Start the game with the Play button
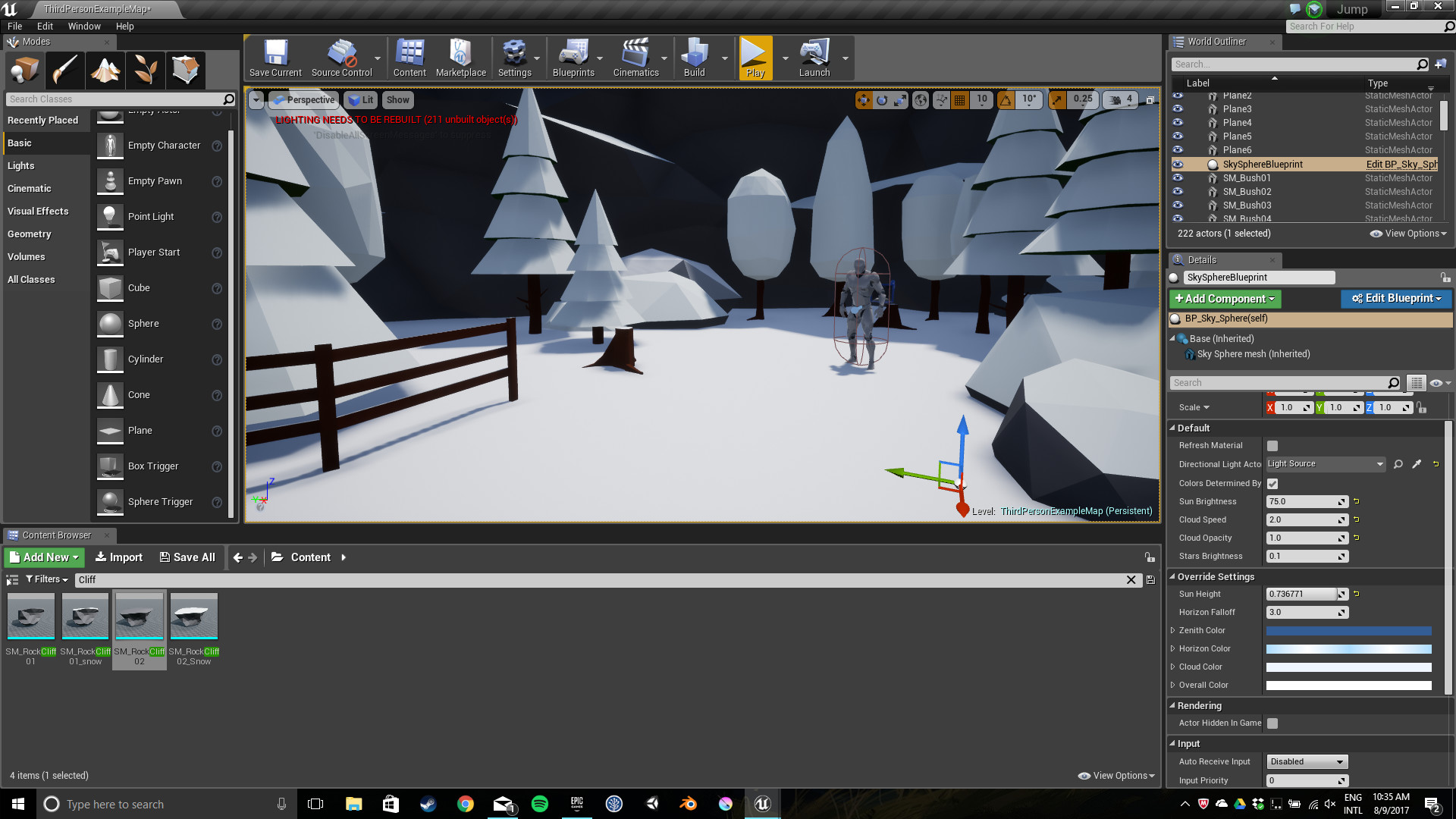 (755, 58)
